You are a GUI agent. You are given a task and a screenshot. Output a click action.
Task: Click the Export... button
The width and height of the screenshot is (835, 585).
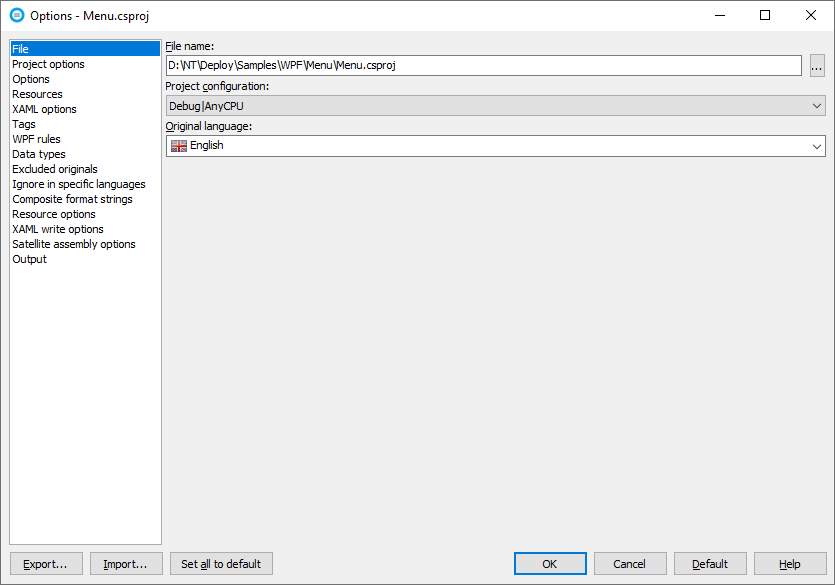pos(46,564)
